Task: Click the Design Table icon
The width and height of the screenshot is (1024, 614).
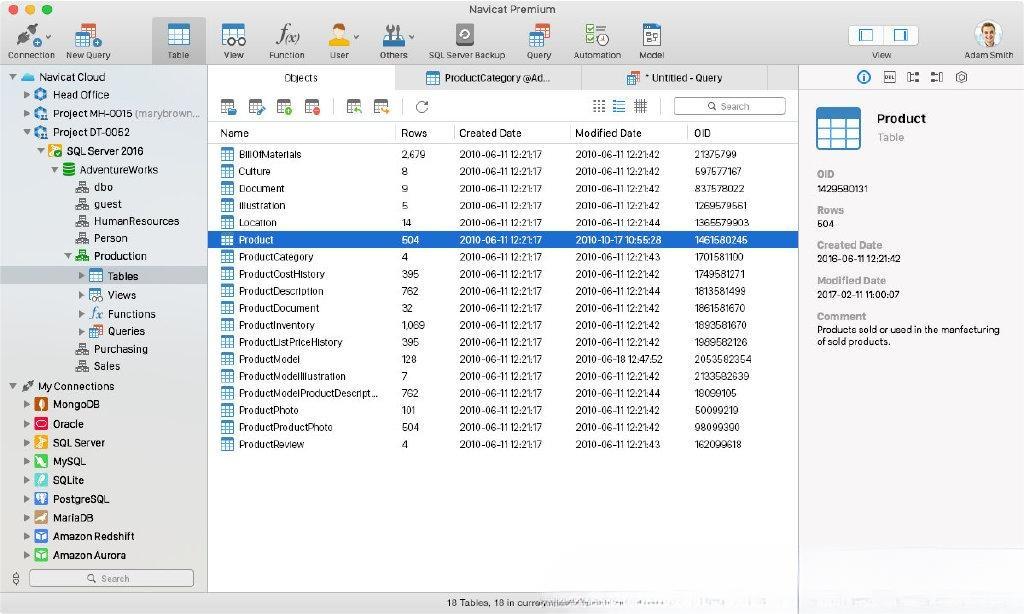Action: pos(256,106)
